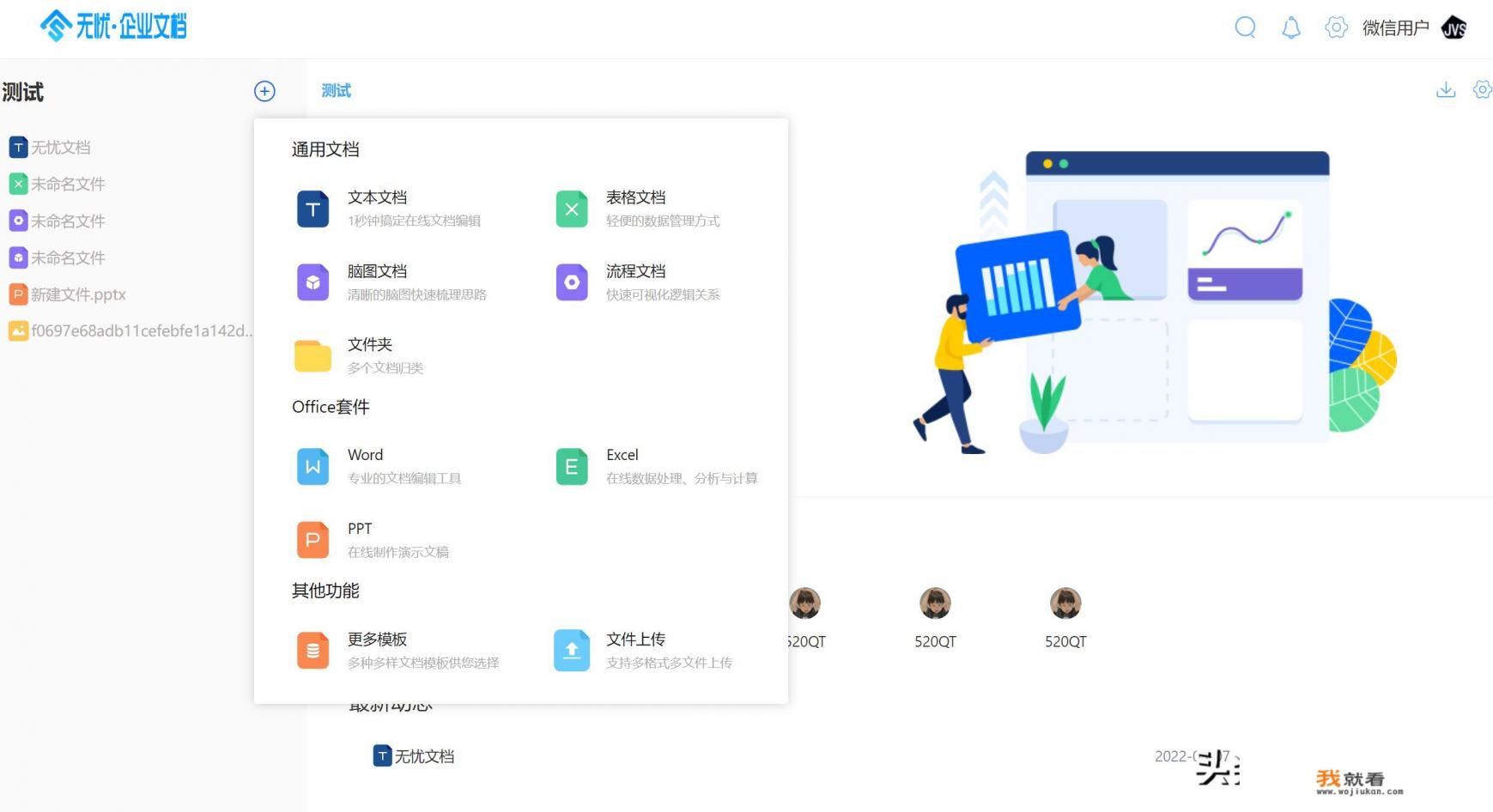This screenshot has width=1493, height=812.
Task: Open the 更多模板 templates icon
Action: (x=313, y=650)
